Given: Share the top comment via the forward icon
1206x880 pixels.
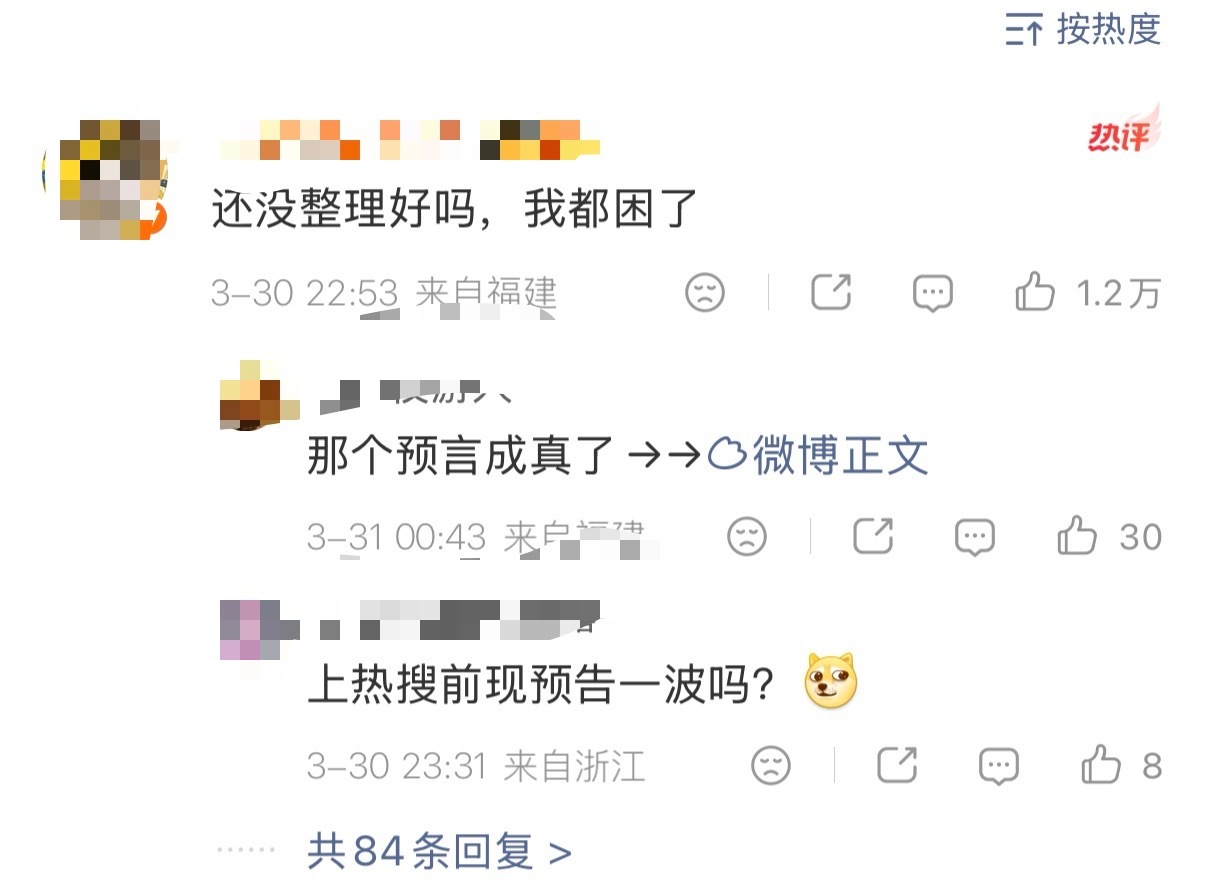Looking at the screenshot, I should tap(831, 293).
